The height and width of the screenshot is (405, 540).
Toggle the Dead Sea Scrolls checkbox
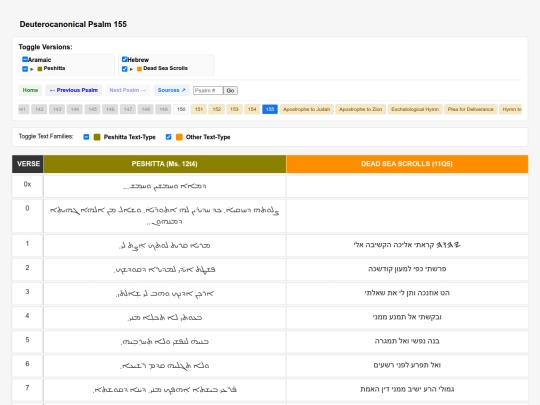point(125,69)
